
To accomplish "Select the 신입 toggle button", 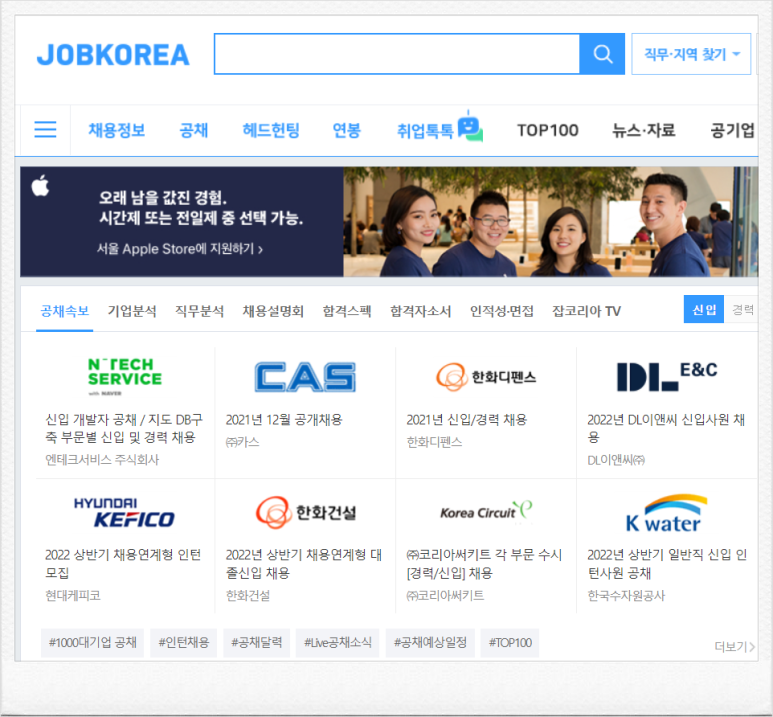I will click(703, 309).
